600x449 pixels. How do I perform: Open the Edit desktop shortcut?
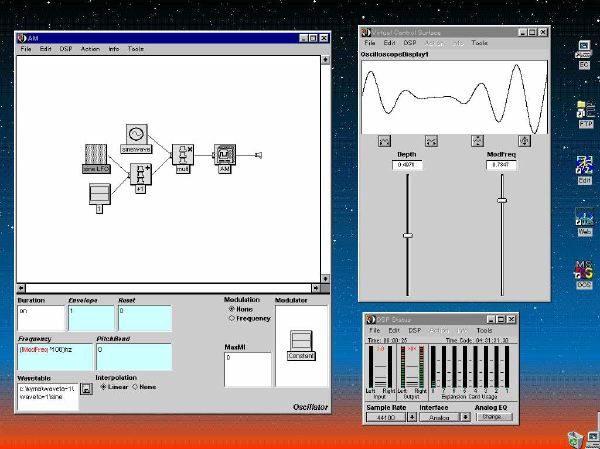tap(585, 170)
